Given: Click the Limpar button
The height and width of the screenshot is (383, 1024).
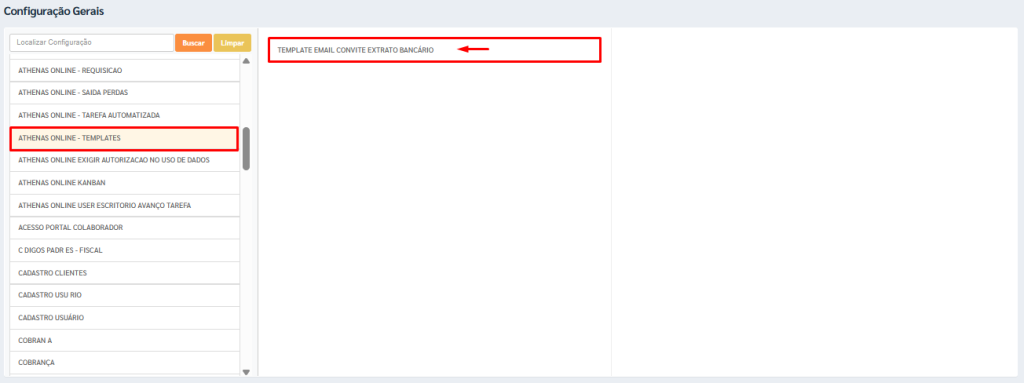Looking at the screenshot, I should coord(232,42).
